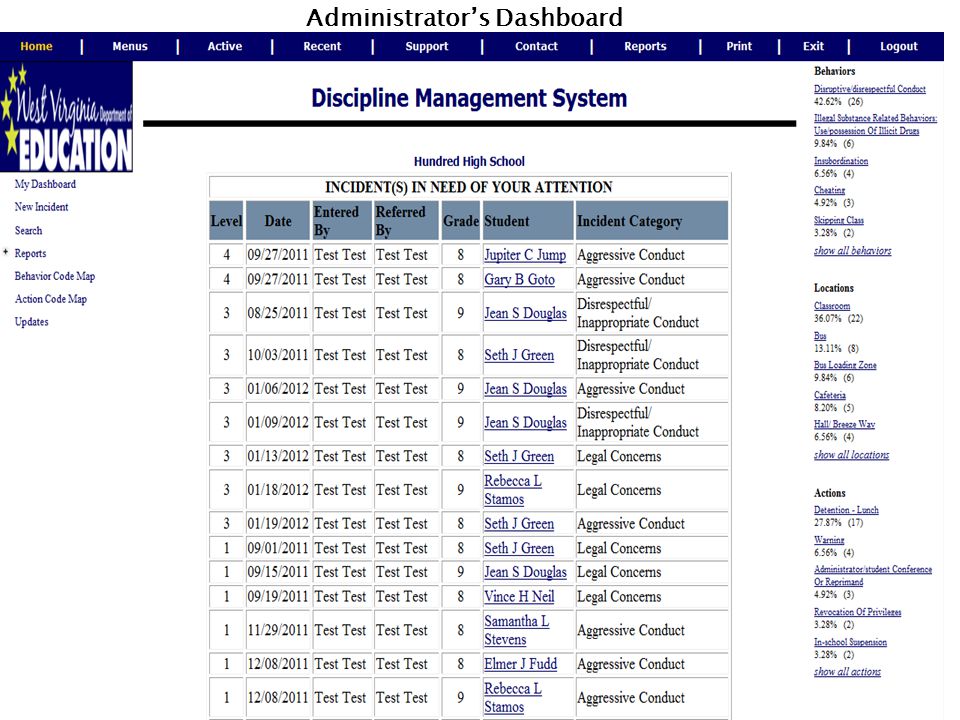Open Jean S Douglas on the 08/25/2011 row

[525, 313]
